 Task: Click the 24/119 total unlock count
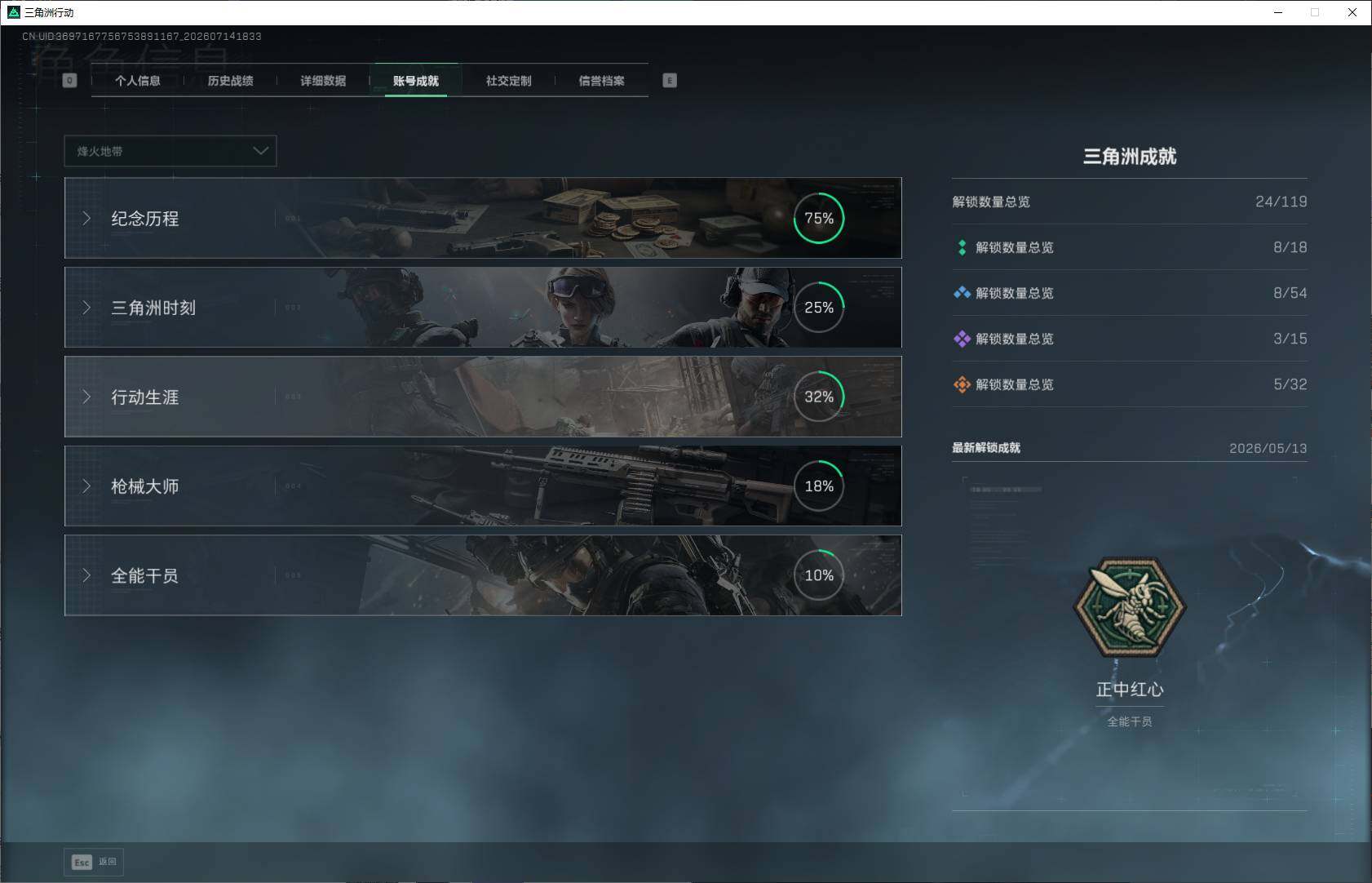[1281, 202]
